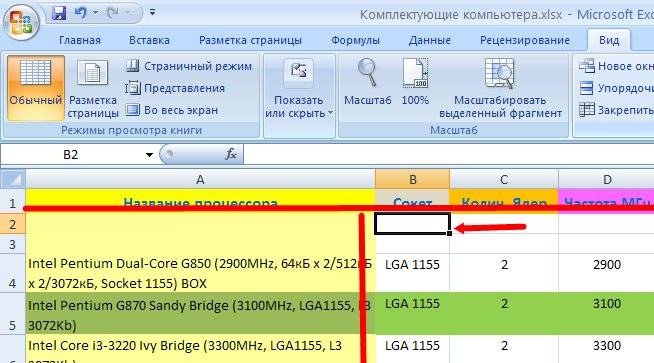The image size is (654, 363).
Task: Open Закрепить области freeze panes
Action: (x=616, y=110)
